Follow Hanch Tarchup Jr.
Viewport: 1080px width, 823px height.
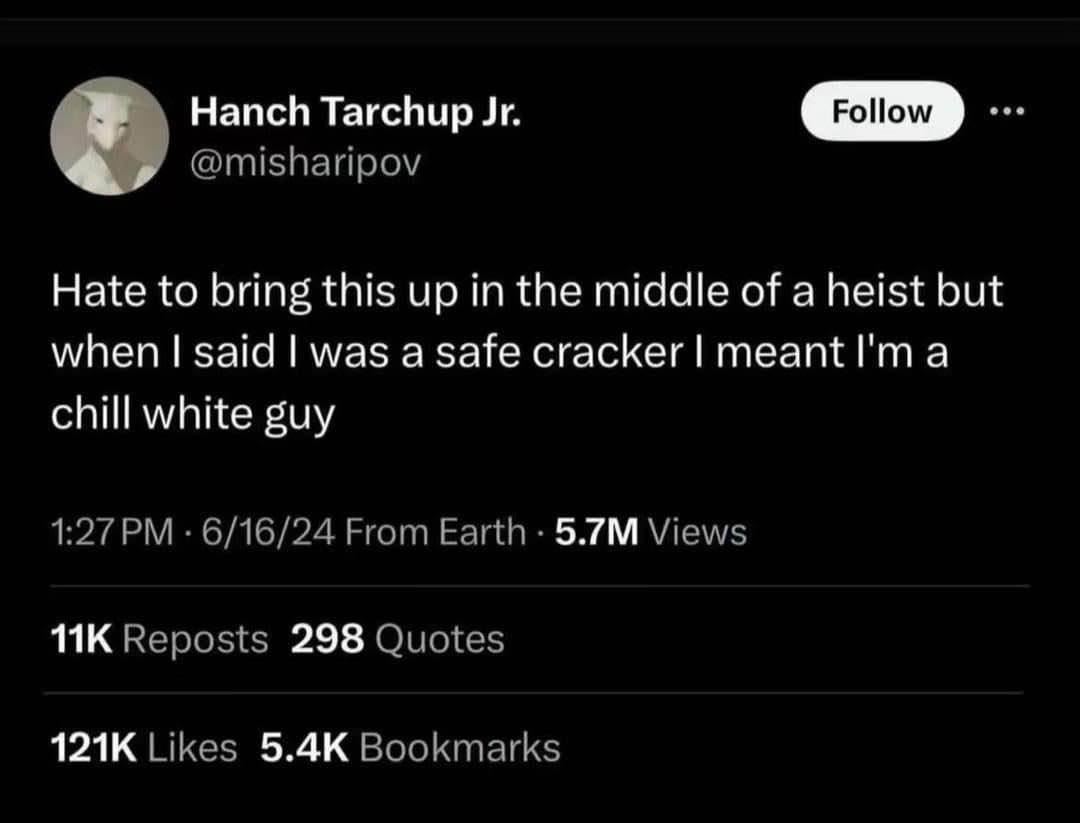[884, 111]
